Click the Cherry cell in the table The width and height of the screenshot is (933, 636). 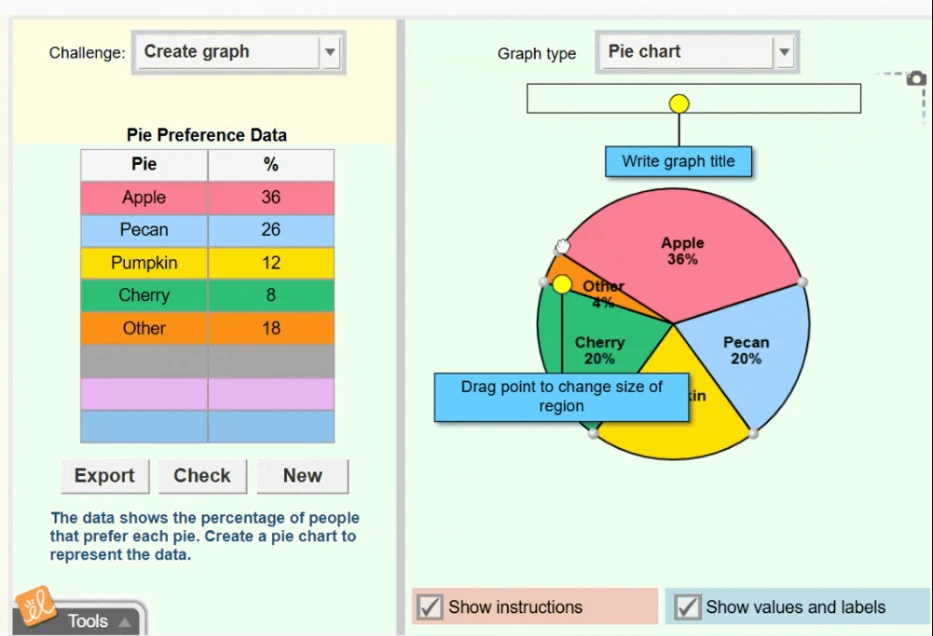[x=144, y=295]
